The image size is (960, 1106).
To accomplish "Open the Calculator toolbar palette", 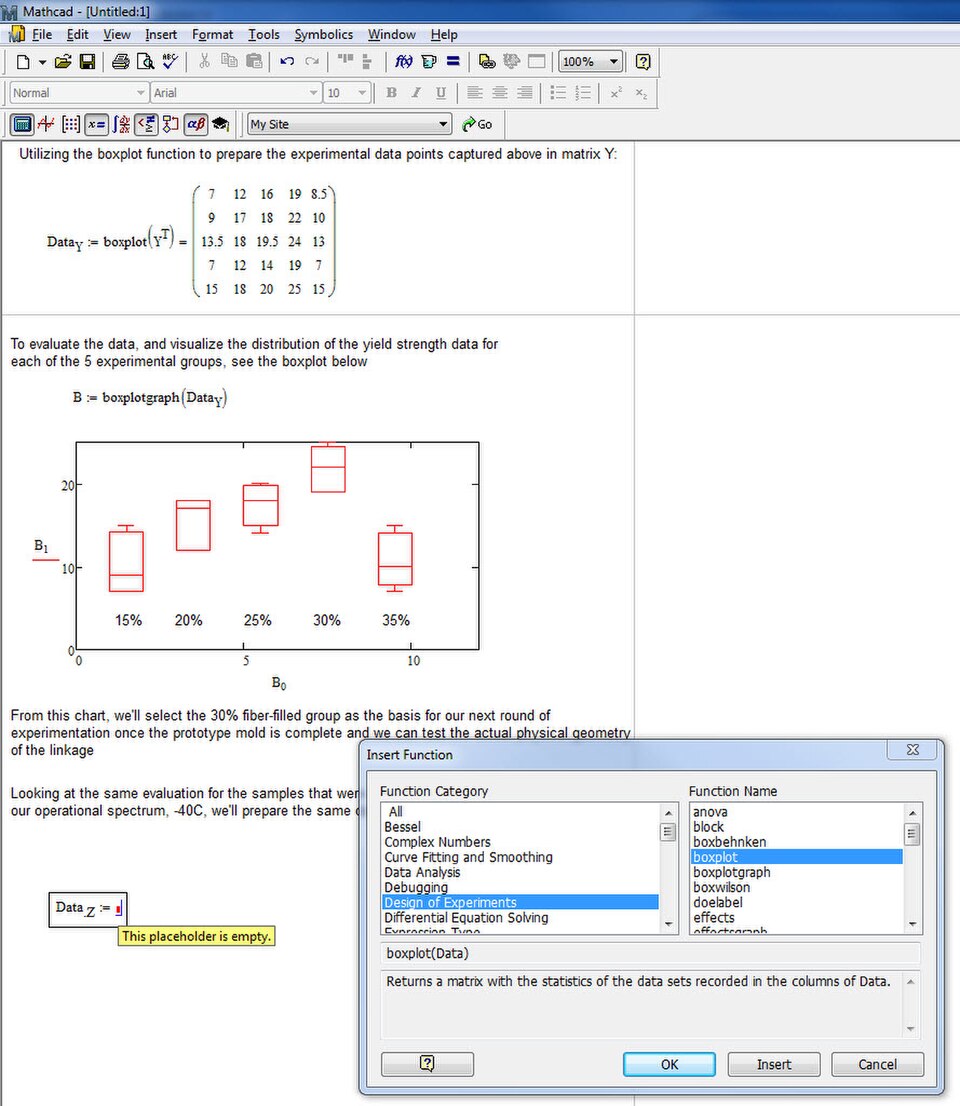I will coord(23,125).
